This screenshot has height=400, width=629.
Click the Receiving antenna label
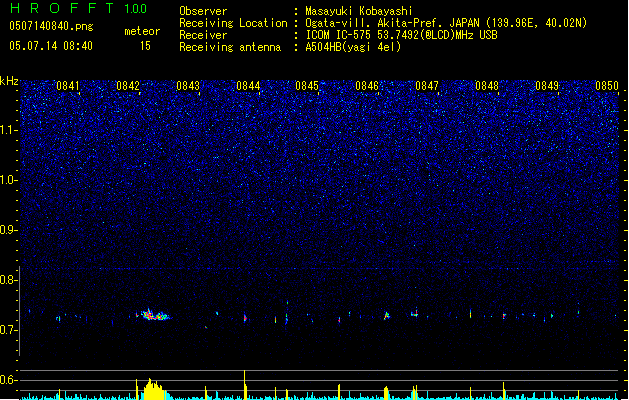tap(230, 47)
